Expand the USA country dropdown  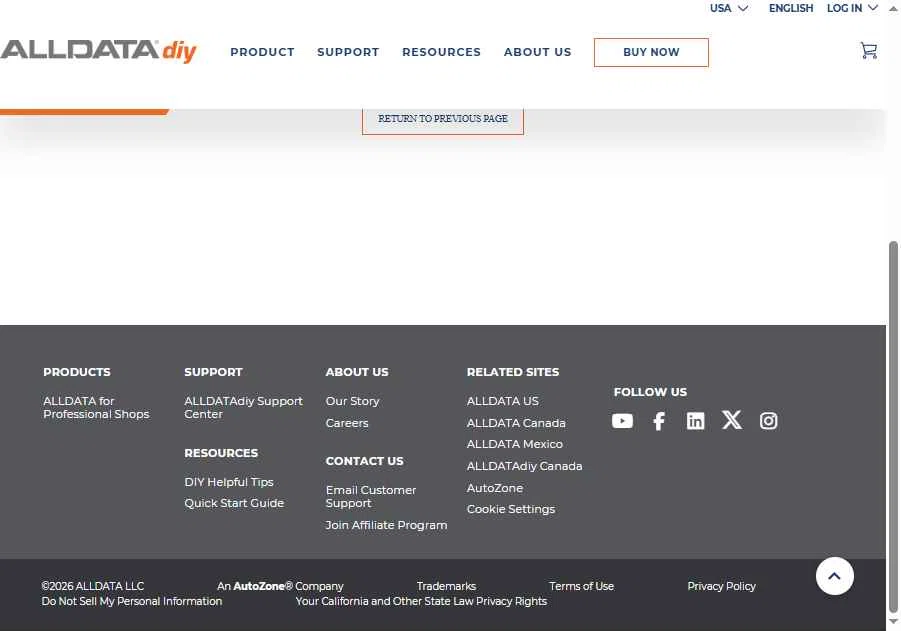(x=728, y=8)
